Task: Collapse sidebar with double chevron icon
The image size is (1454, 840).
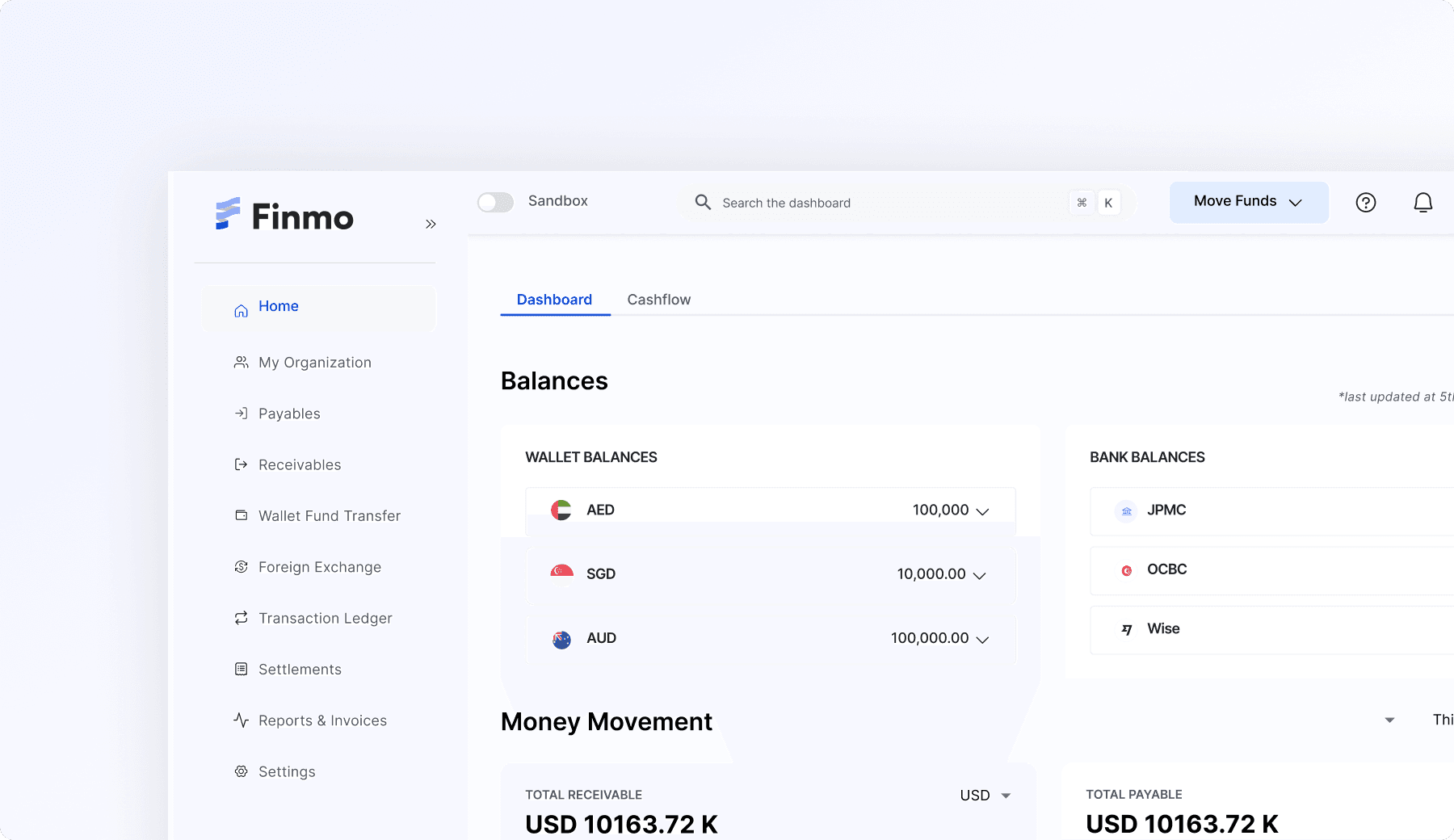Action: coord(431,224)
